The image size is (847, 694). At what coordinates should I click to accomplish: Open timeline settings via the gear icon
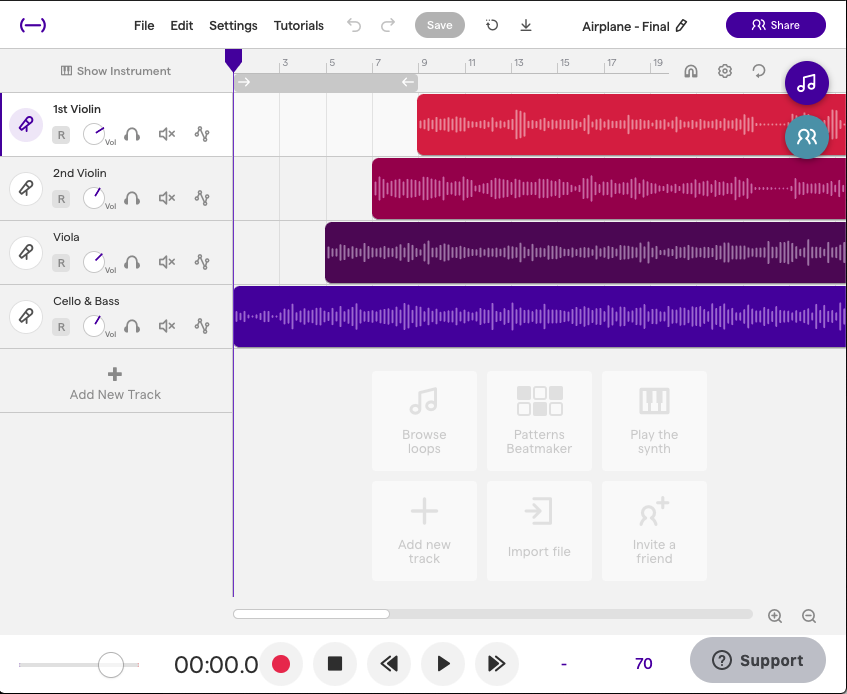(725, 71)
